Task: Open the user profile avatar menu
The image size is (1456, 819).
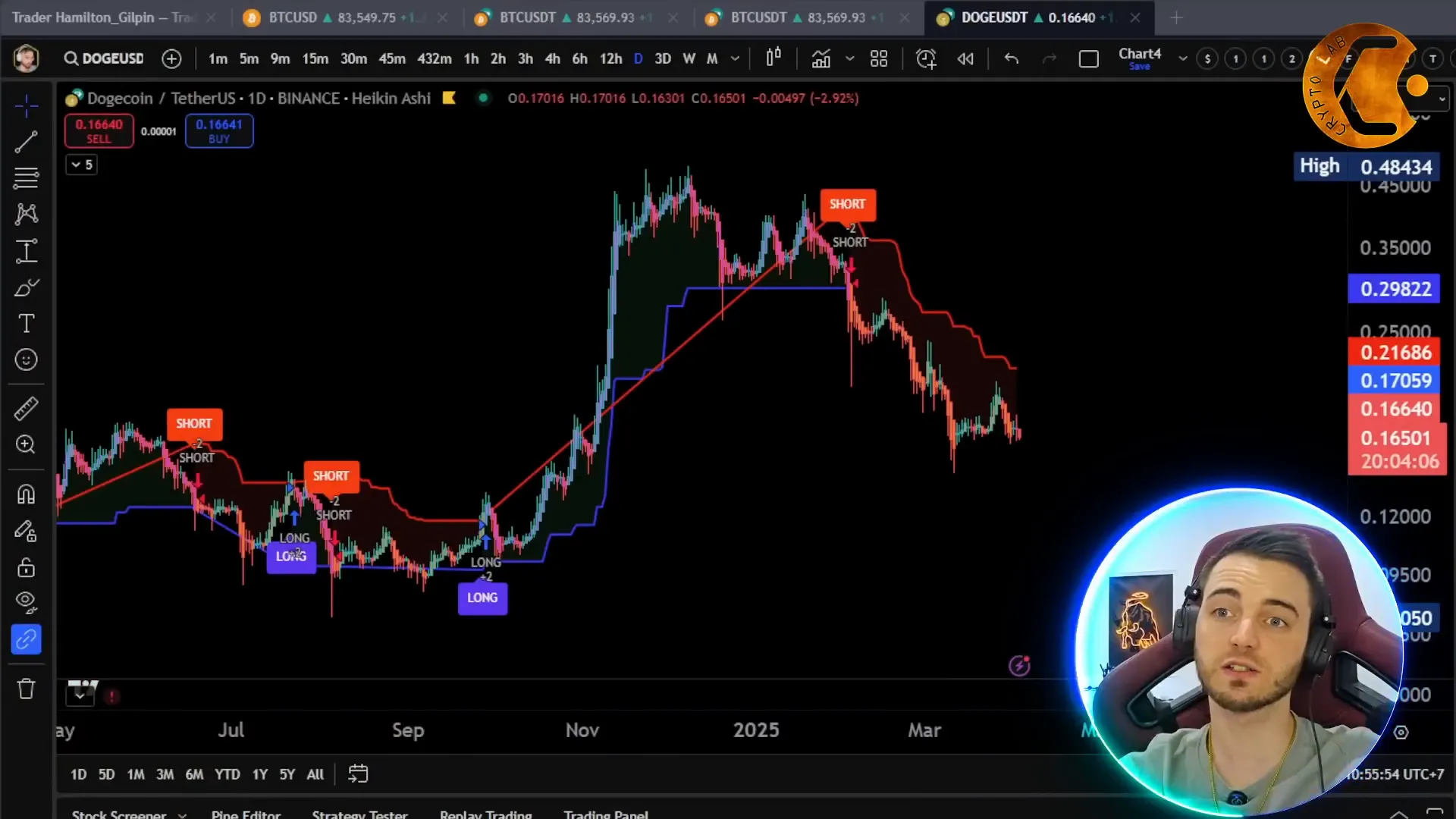Action: [x=27, y=58]
